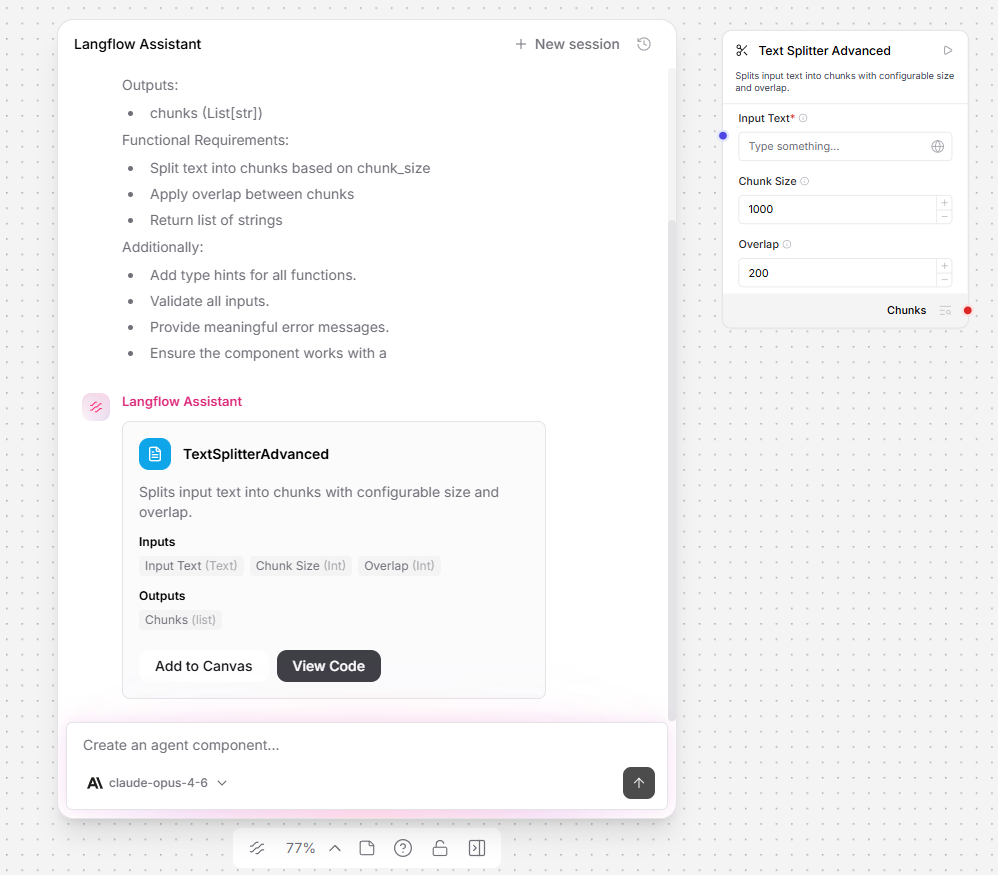Click the blue Input Text input handle
This screenshot has width=998, height=875.
723,136
